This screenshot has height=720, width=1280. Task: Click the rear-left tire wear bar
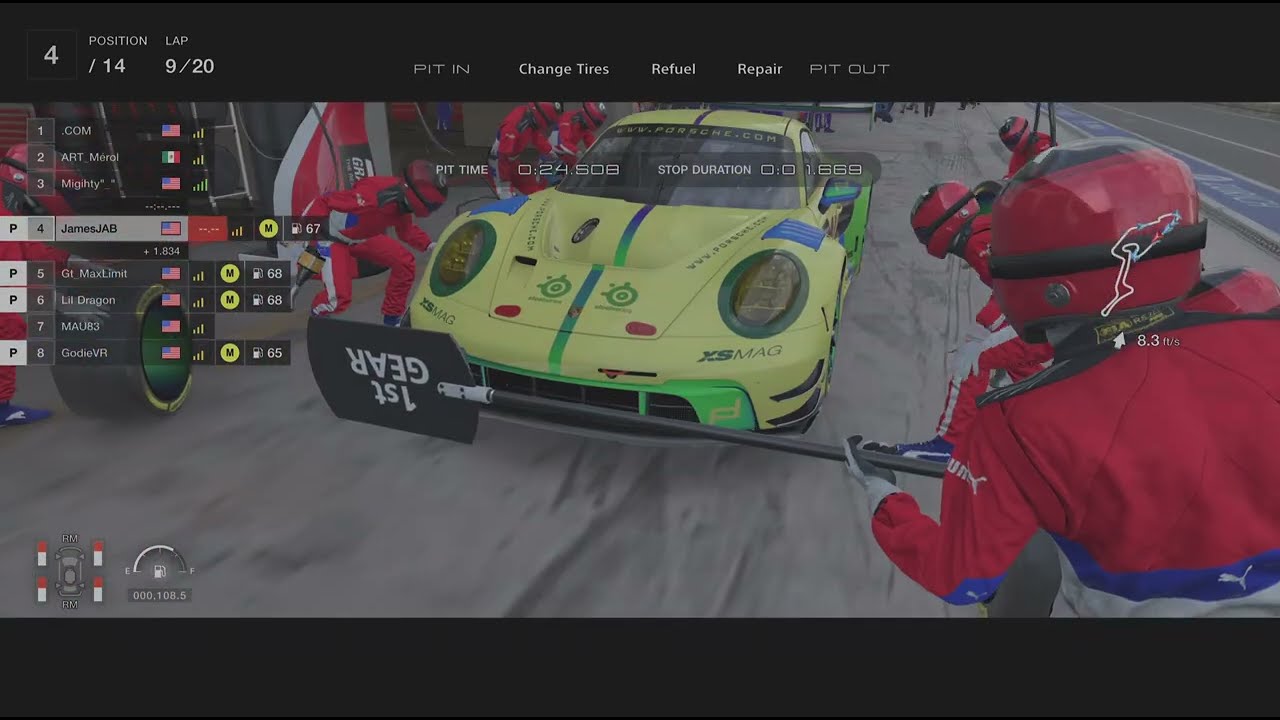coord(42,589)
